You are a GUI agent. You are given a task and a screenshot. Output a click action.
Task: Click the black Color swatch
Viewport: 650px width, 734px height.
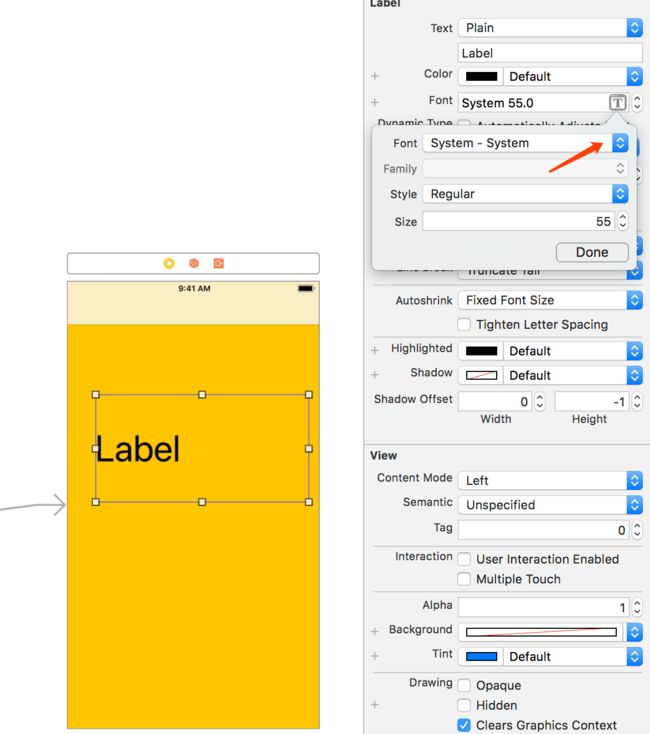[481, 76]
